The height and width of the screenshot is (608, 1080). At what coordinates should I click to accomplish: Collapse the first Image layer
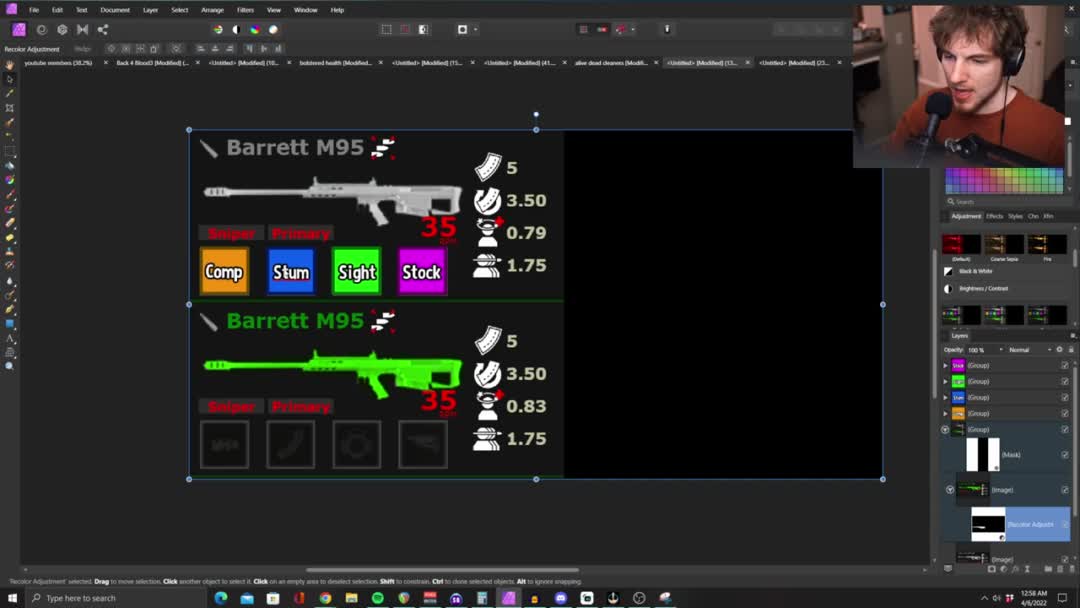[950, 490]
